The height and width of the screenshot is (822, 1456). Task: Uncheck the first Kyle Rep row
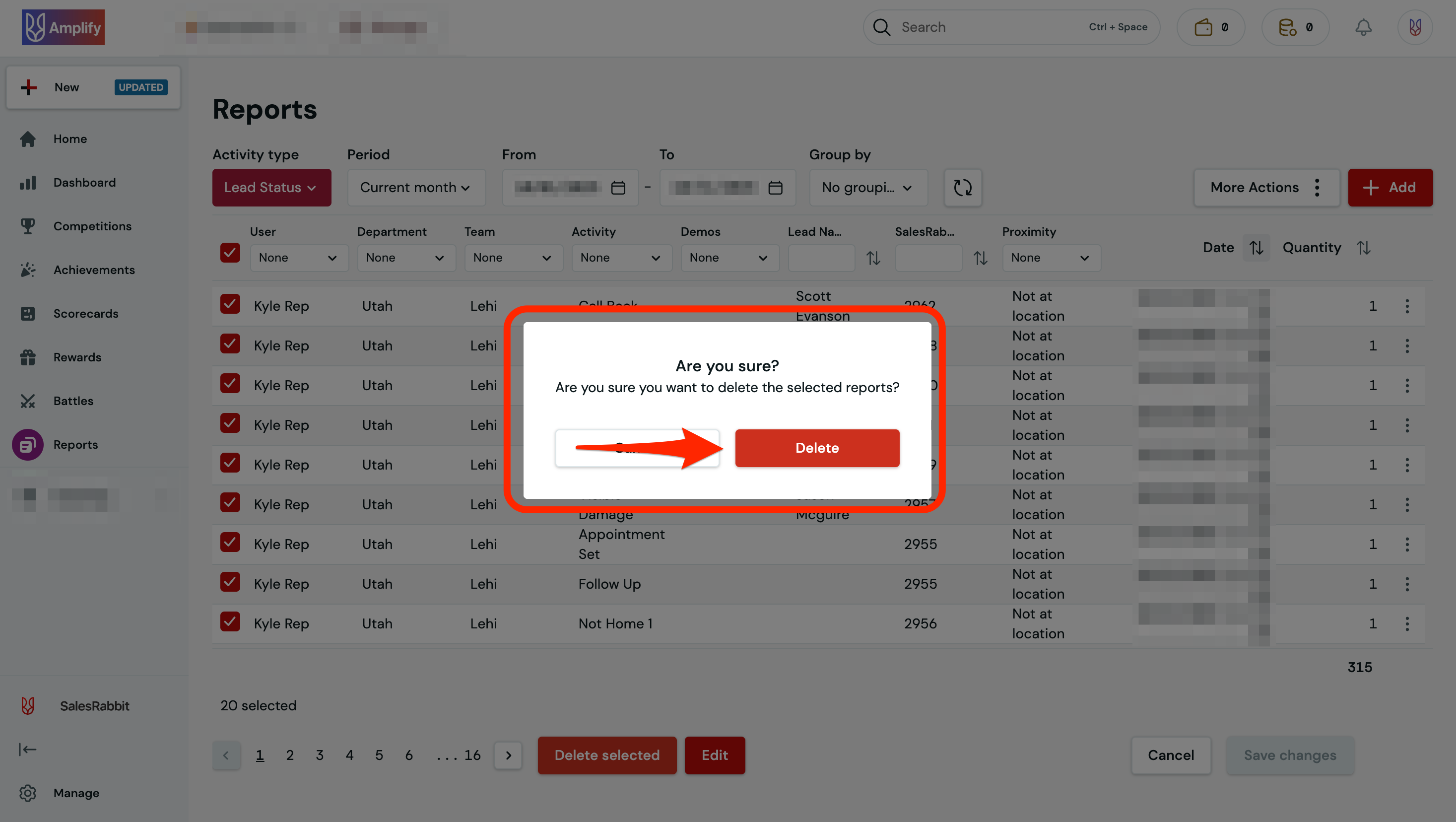(229, 304)
